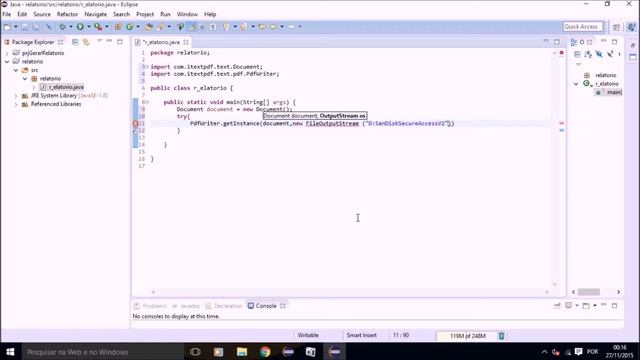Viewport: 640px width, 360px height.
Task: Click the Open Type folder icon
Action: (149, 27)
